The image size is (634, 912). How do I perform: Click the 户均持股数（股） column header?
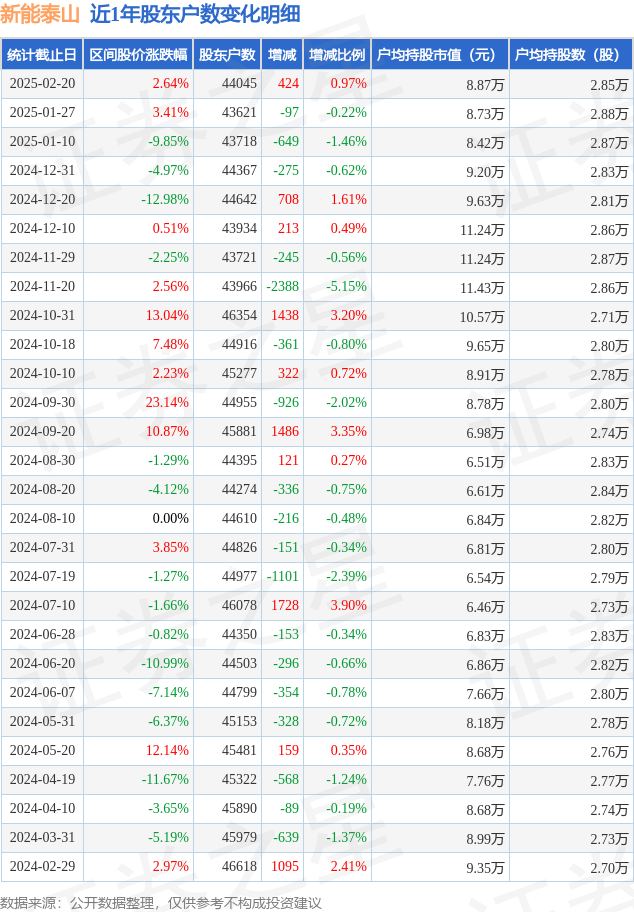(x=571, y=55)
